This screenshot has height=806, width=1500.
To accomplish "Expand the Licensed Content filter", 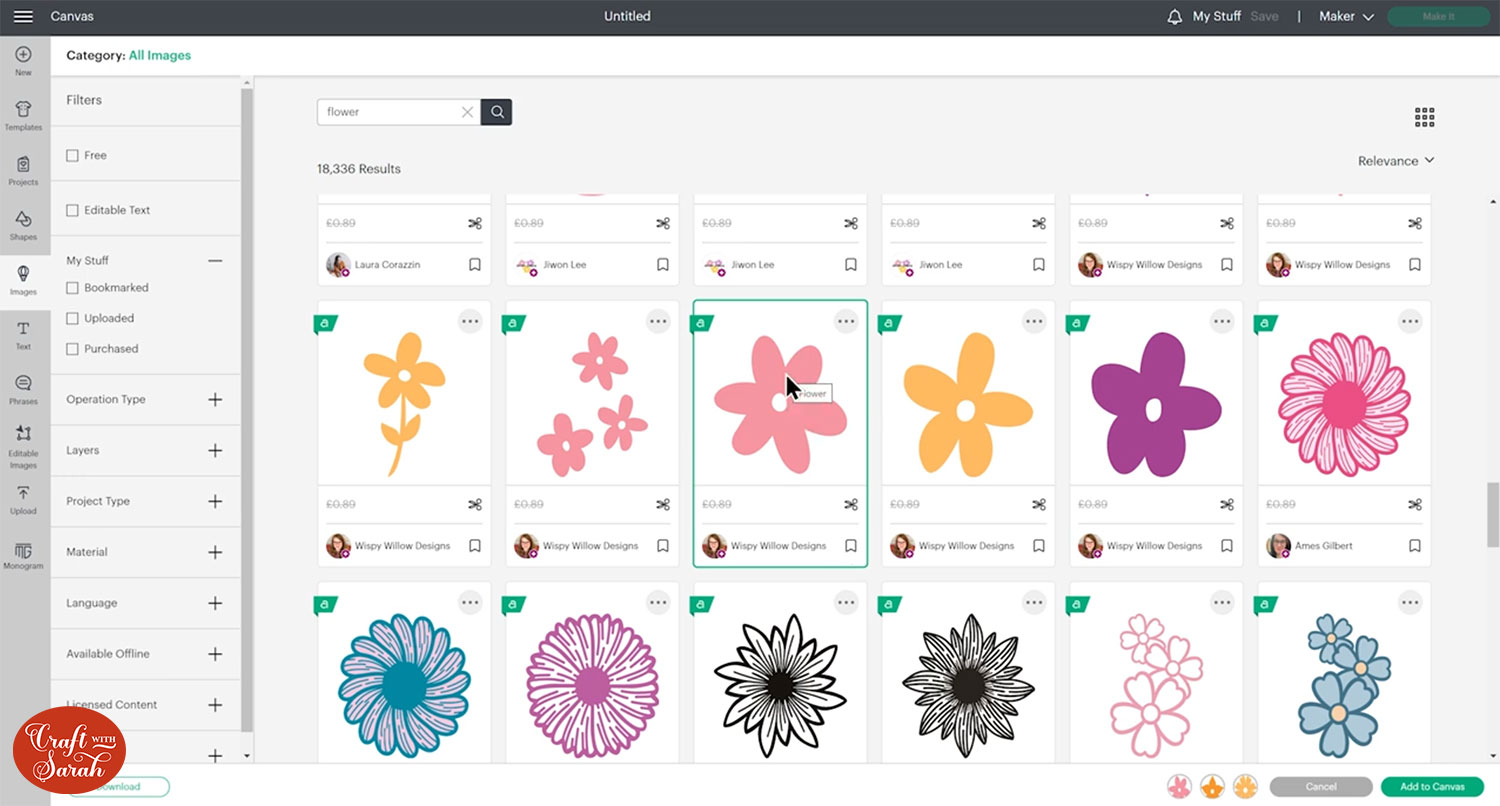I will [214, 705].
